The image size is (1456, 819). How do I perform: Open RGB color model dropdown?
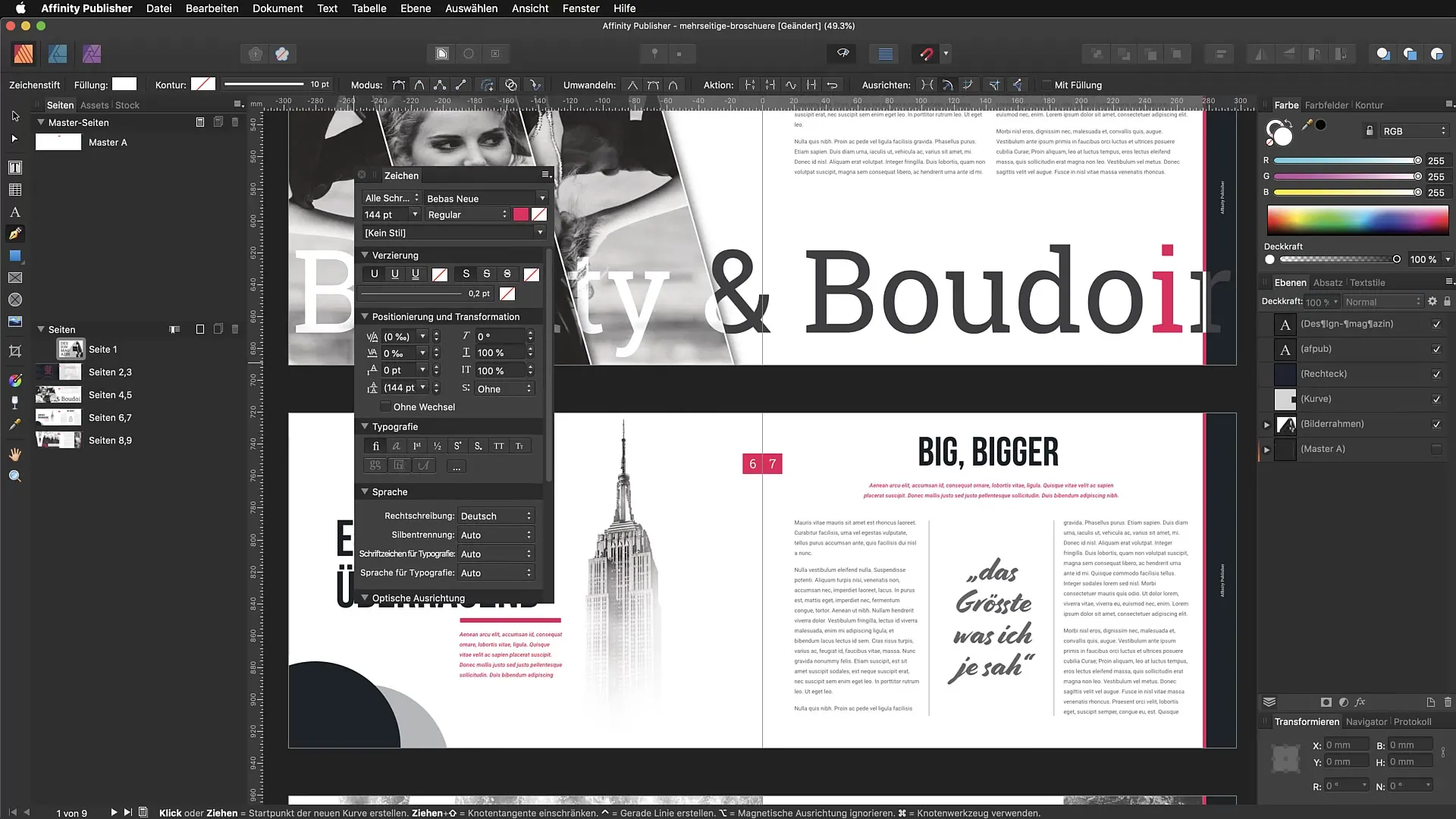[1414, 131]
